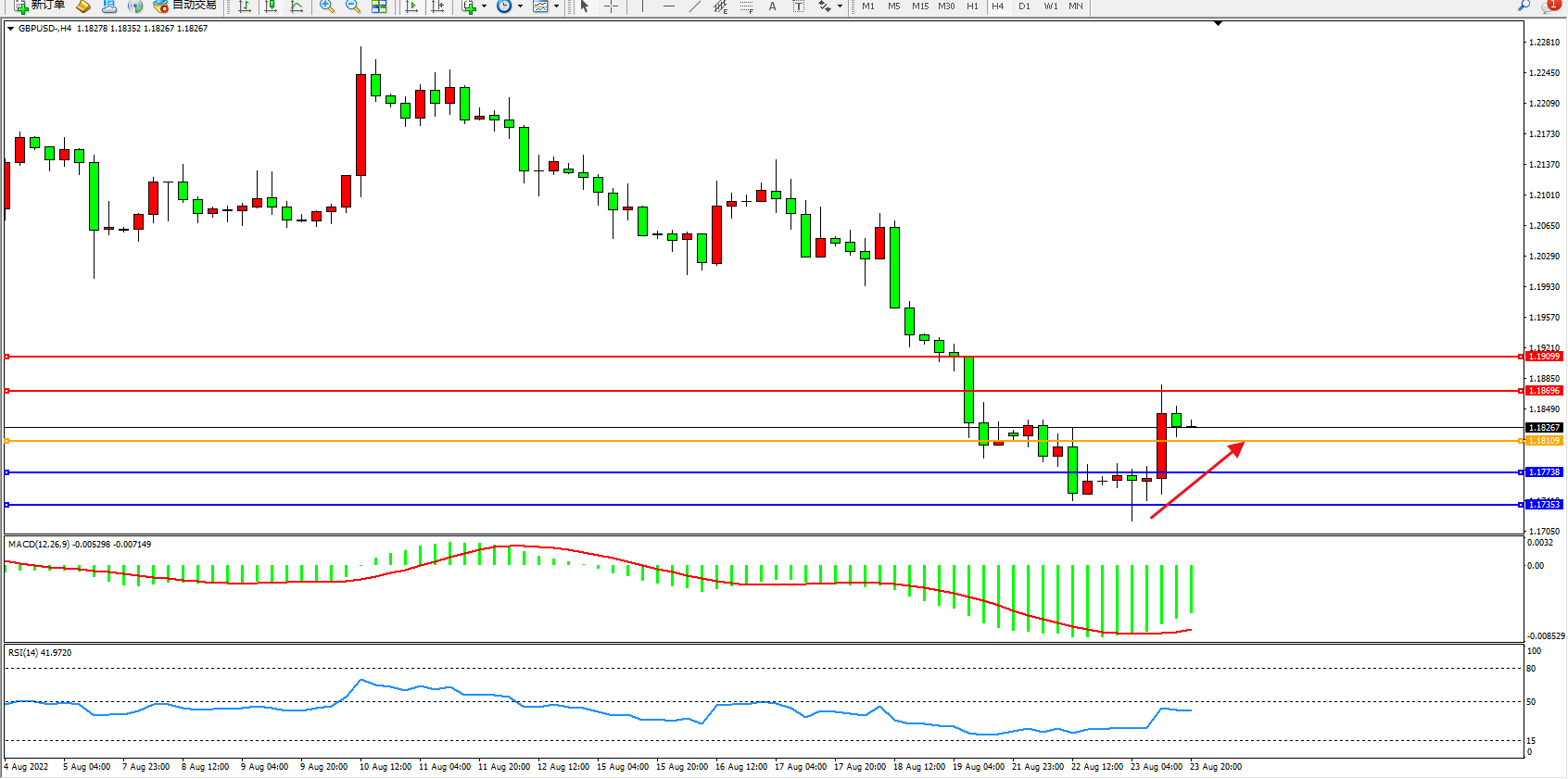Image resolution: width=1568 pixels, height=779 pixels.
Task: Zoom in on the chart
Action: pyautogui.click(x=327, y=6)
